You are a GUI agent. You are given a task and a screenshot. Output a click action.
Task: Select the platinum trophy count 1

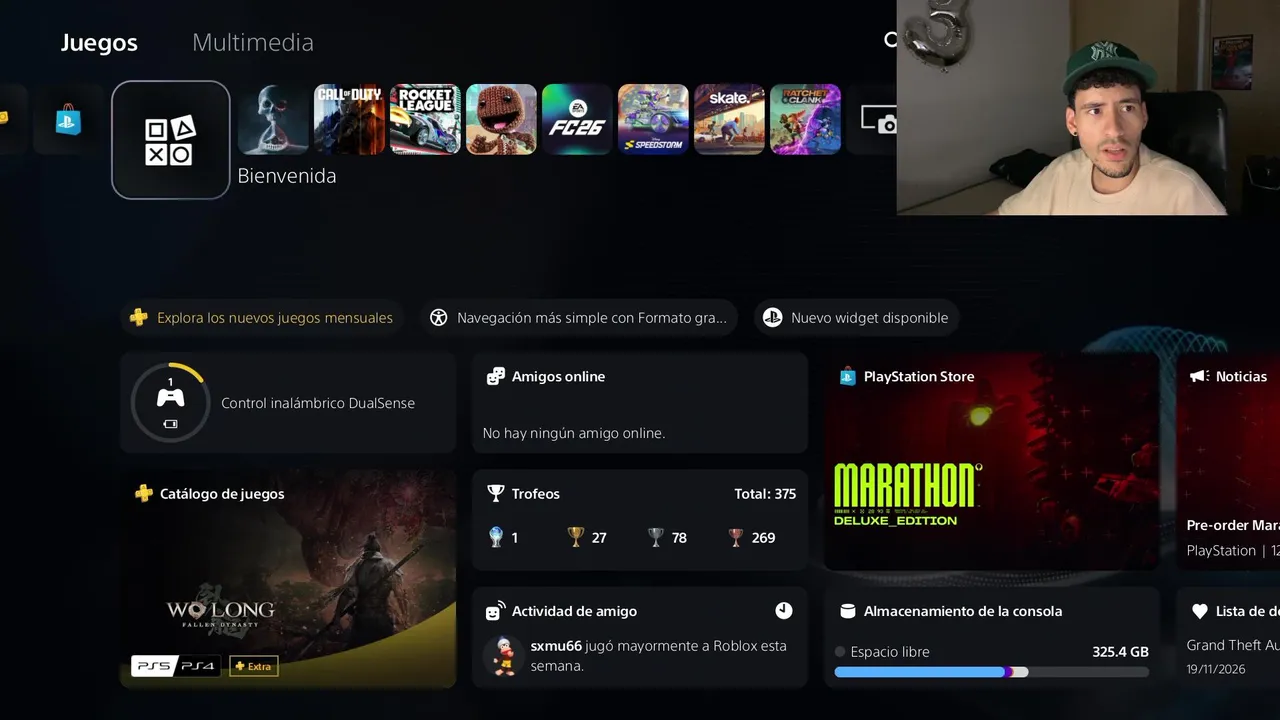click(x=503, y=538)
